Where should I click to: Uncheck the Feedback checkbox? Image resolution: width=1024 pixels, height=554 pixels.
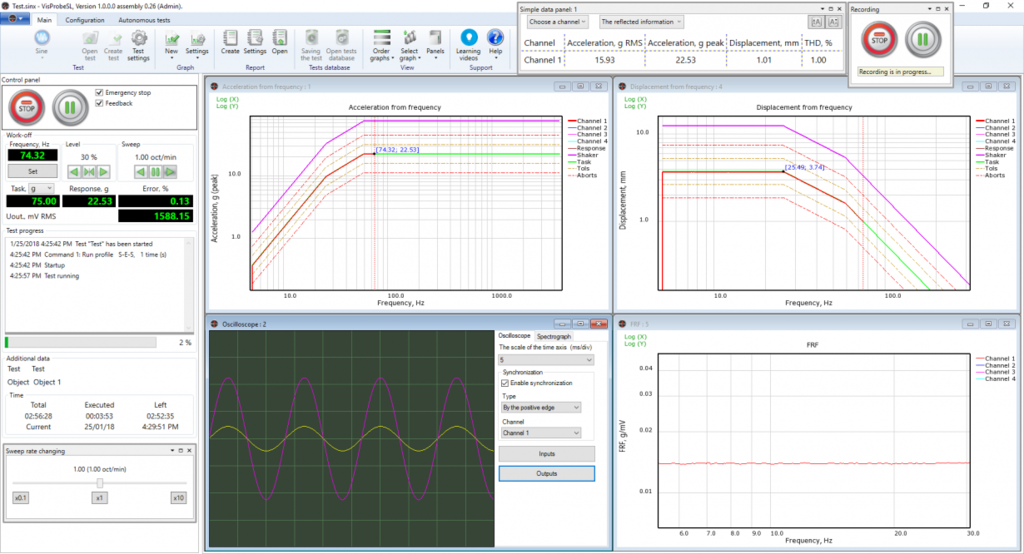click(99, 103)
